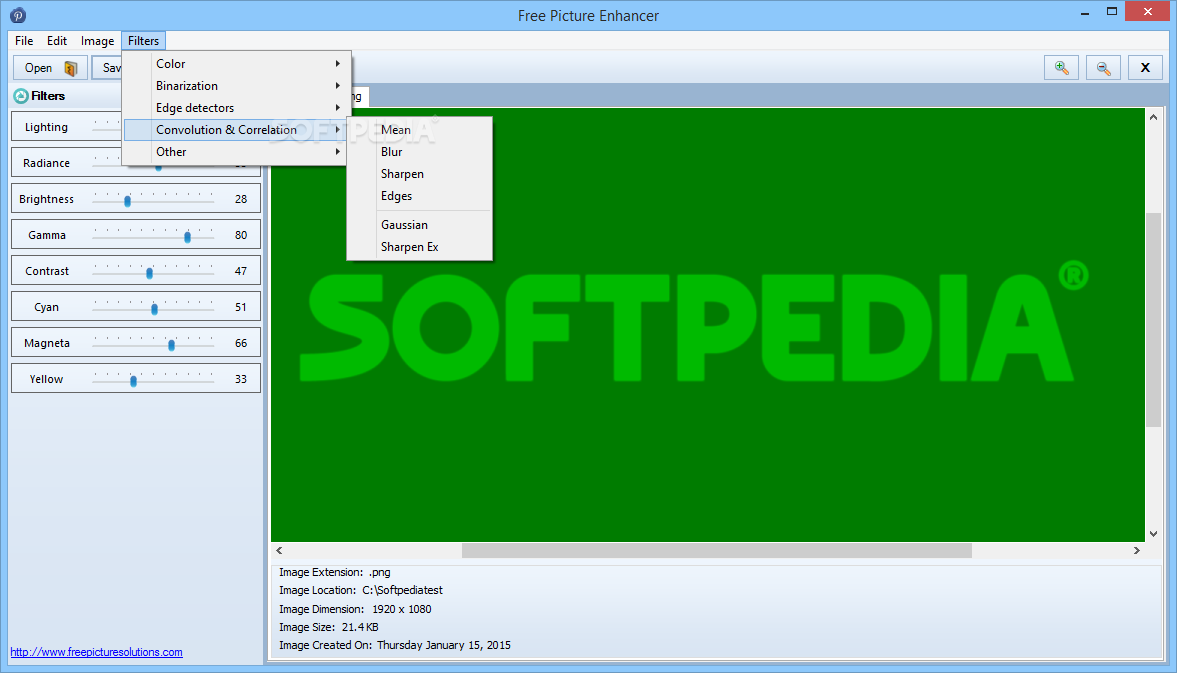Open the File menu
The width and height of the screenshot is (1177, 673).
(24, 41)
